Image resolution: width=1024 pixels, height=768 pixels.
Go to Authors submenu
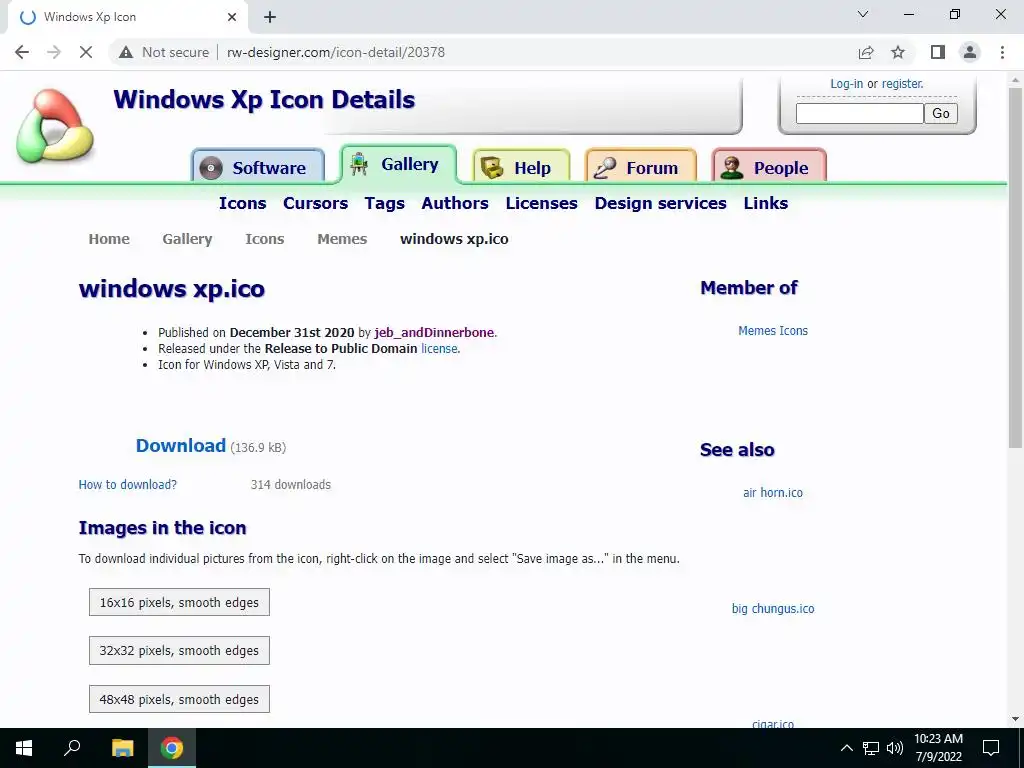[x=455, y=203]
